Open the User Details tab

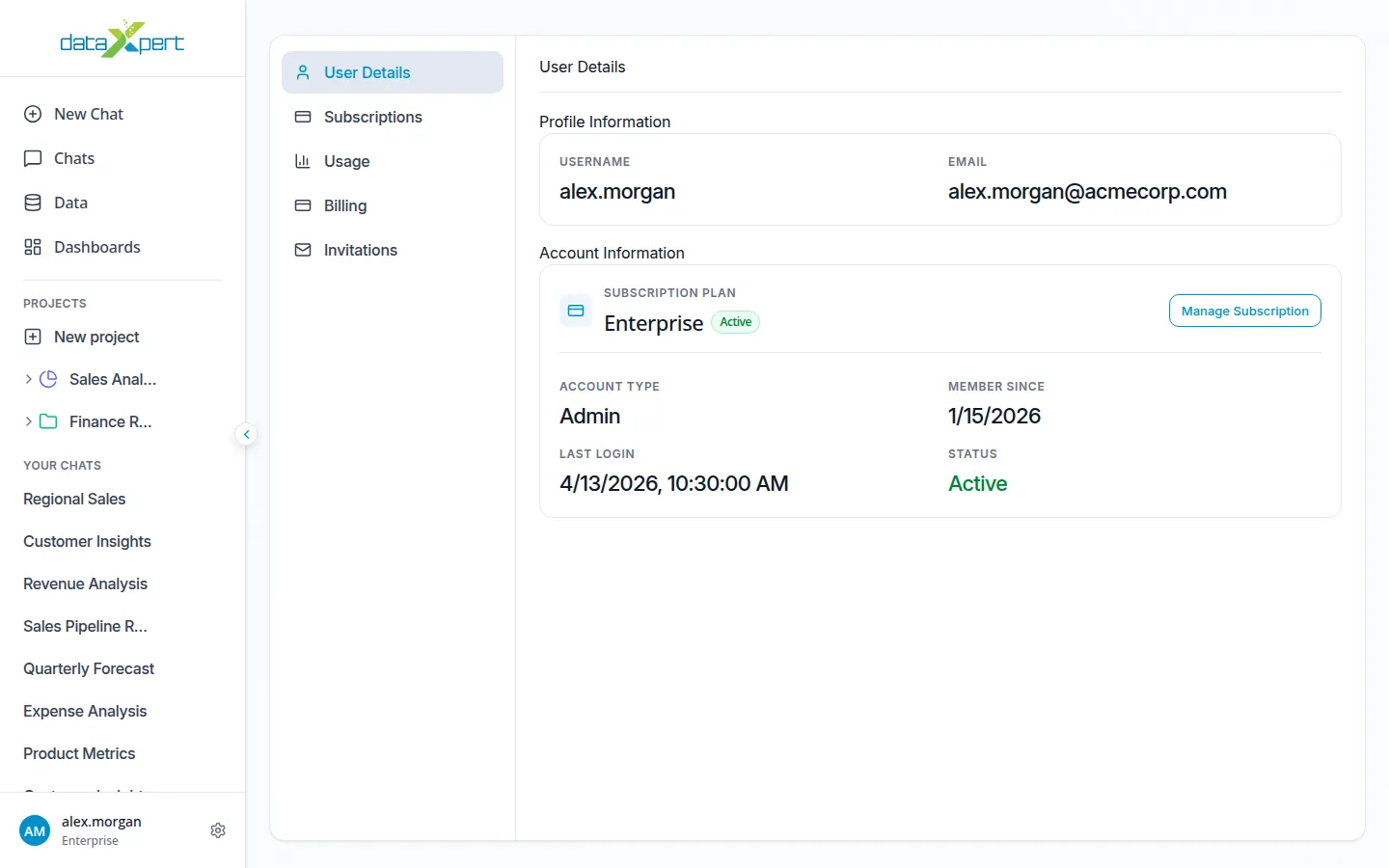[x=393, y=72]
